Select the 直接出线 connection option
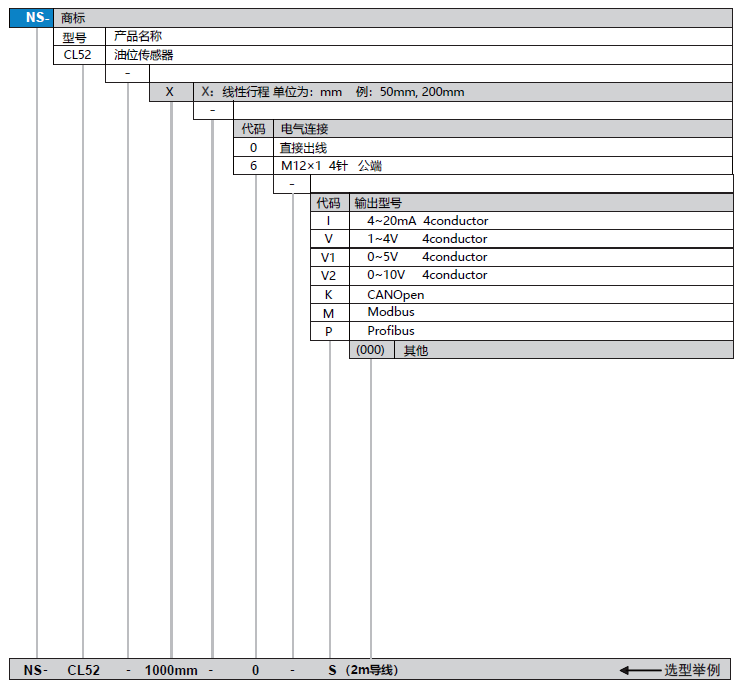The width and height of the screenshot is (742, 690). point(303,147)
